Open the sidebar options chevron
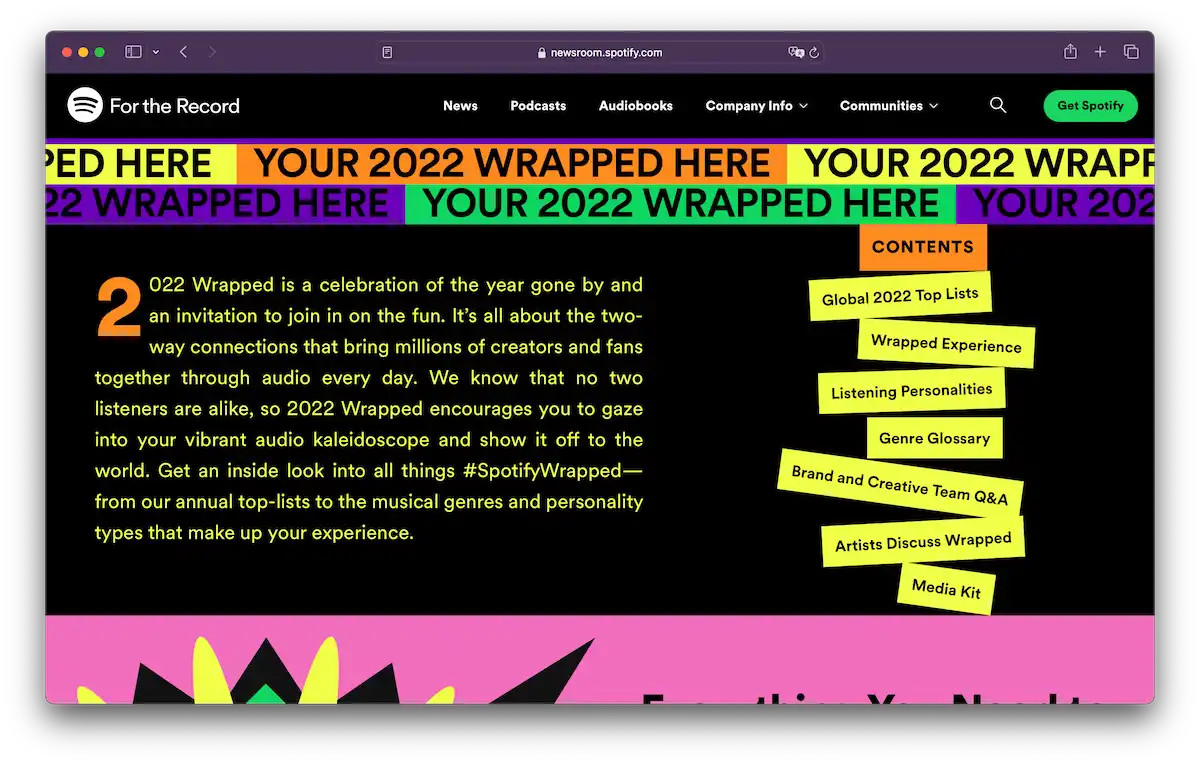This screenshot has height=764, width=1200. (156, 51)
